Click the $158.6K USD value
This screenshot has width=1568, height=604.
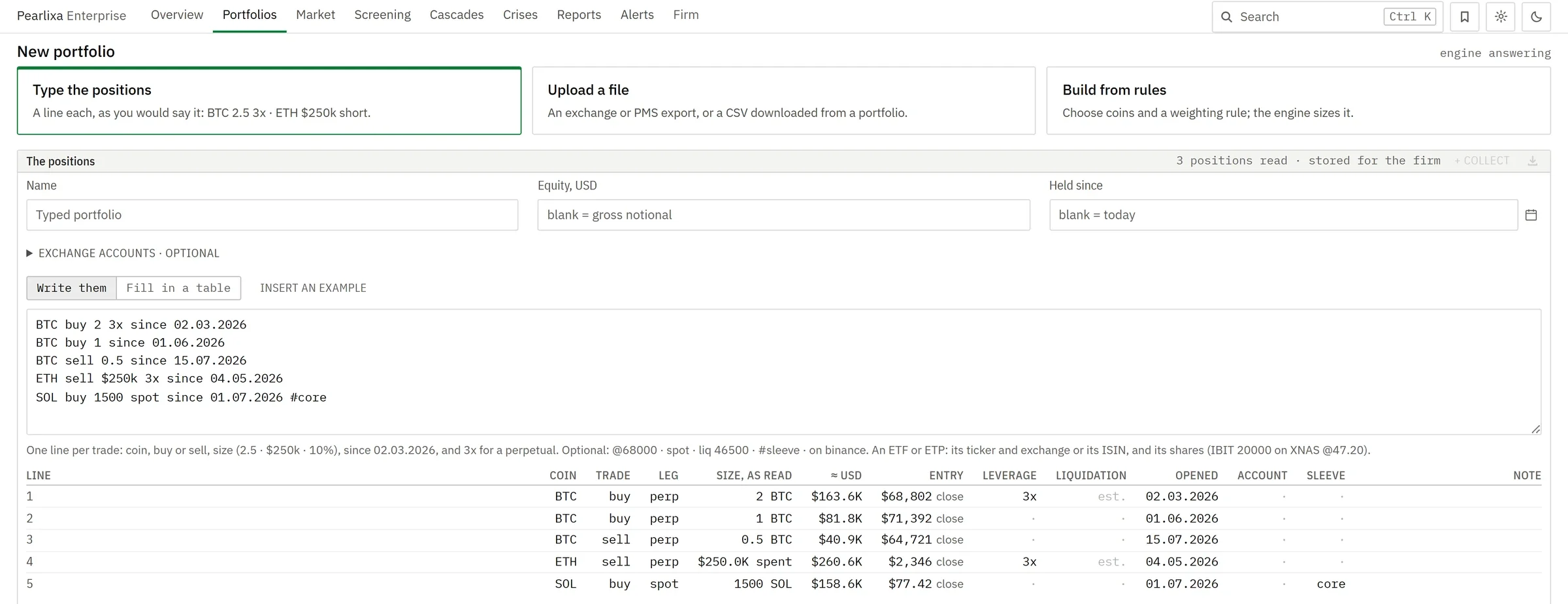(836, 584)
